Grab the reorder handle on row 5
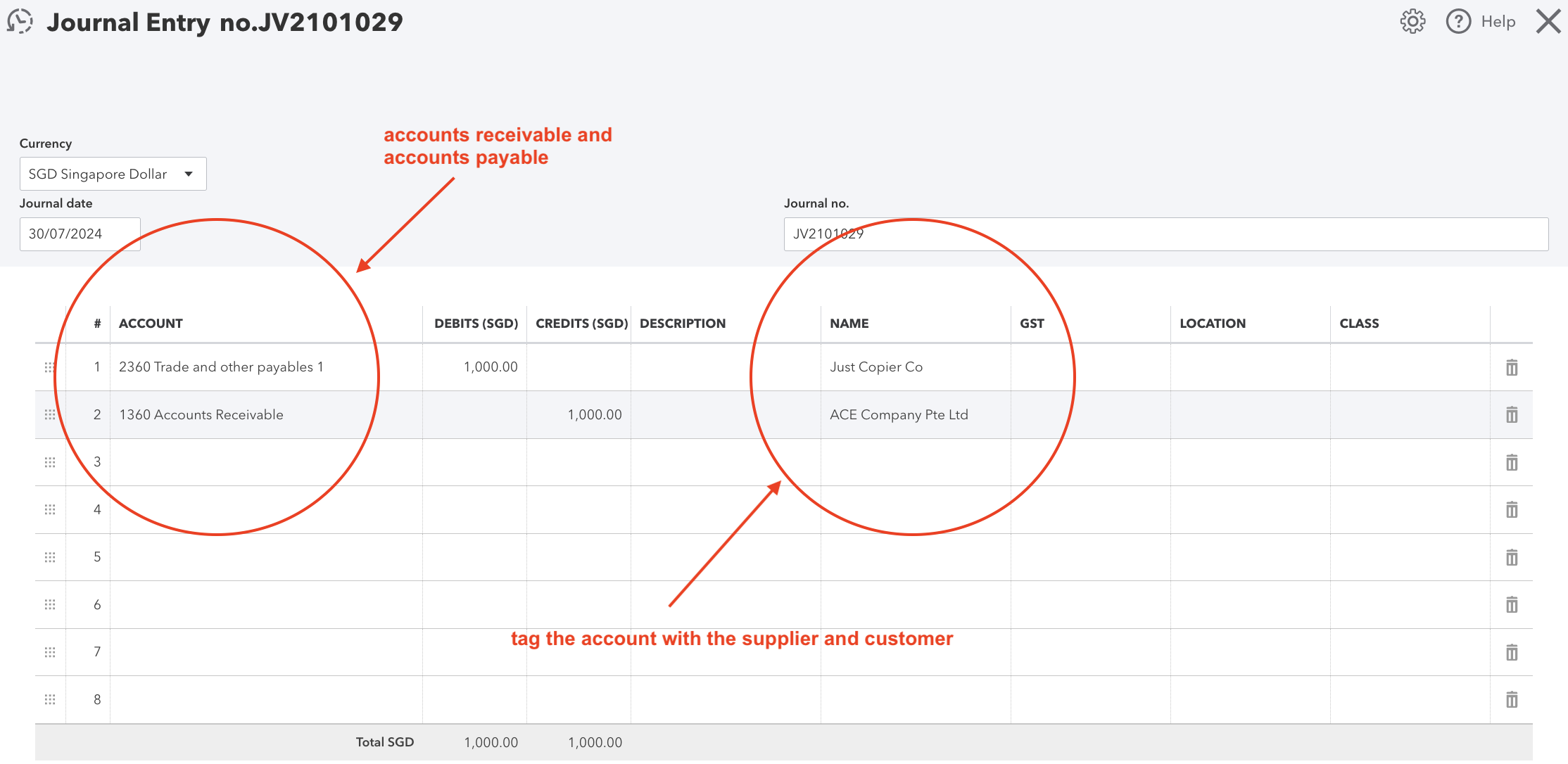Viewport: 1568px width, 764px height. pyautogui.click(x=50, y=556)
